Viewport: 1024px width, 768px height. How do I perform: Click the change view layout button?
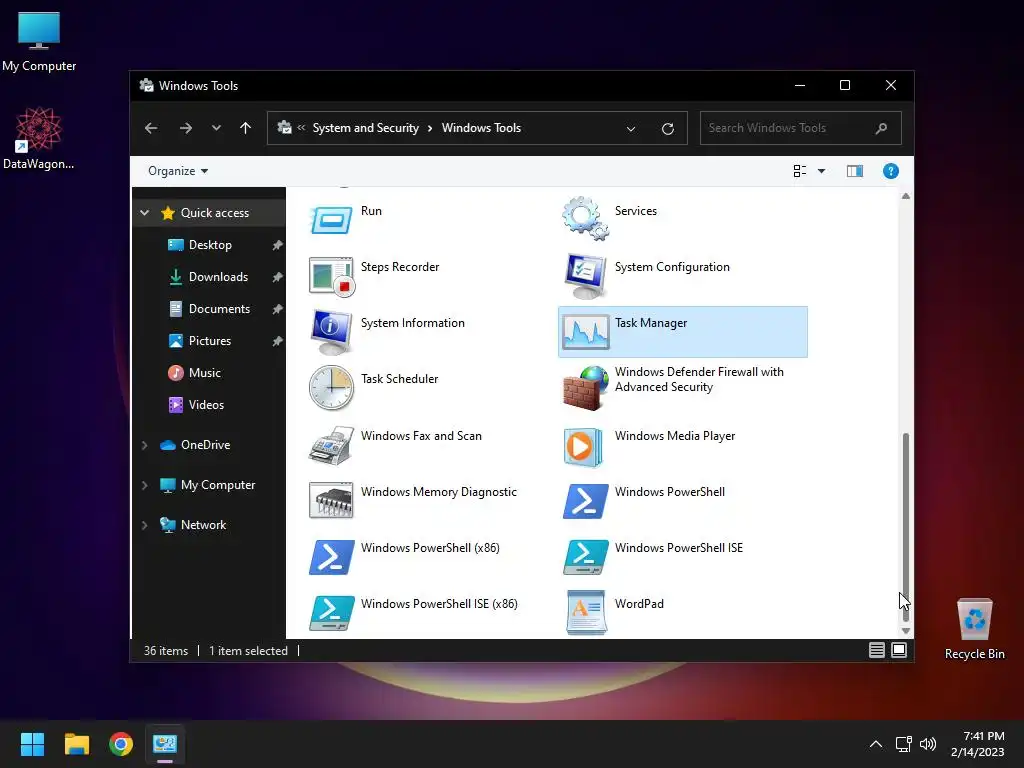pyautogui.click(x=800, y=171)
